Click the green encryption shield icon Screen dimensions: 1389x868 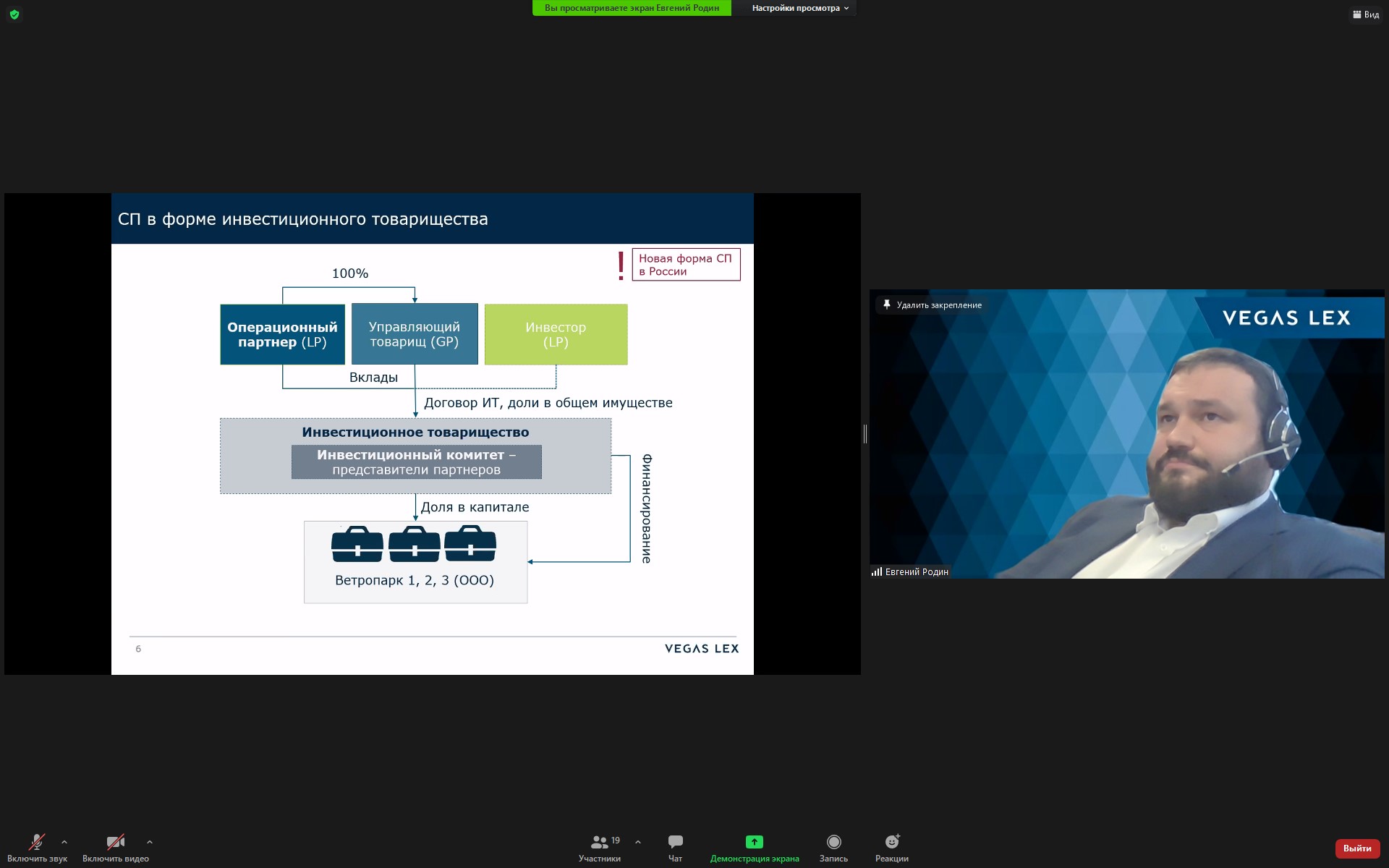14,14
